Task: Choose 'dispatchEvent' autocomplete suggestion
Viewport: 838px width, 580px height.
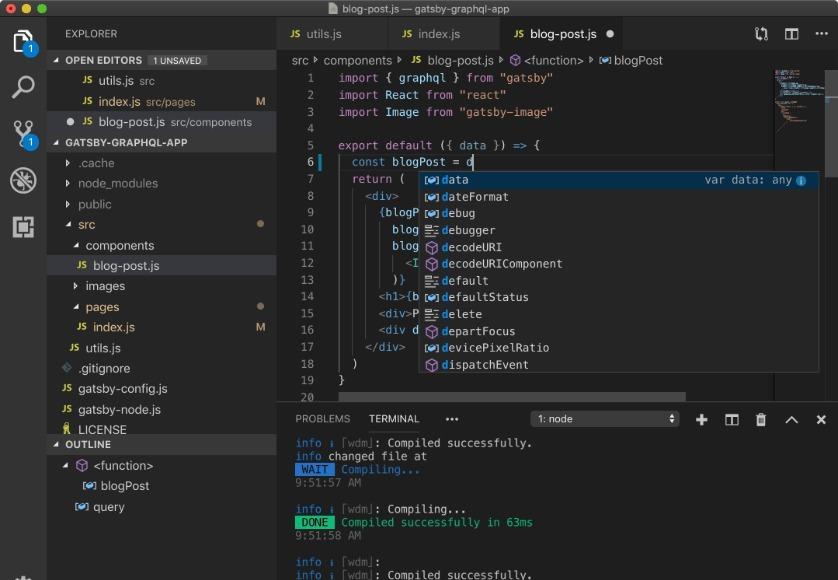Action: coord(619,365)
